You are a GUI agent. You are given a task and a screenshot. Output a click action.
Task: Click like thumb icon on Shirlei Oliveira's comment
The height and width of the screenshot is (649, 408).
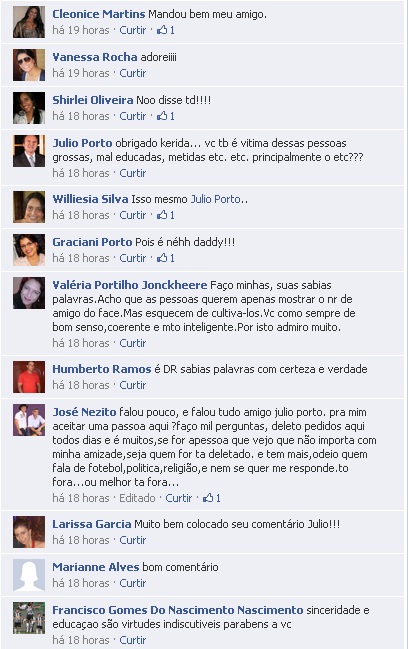(x=162, y=116)
